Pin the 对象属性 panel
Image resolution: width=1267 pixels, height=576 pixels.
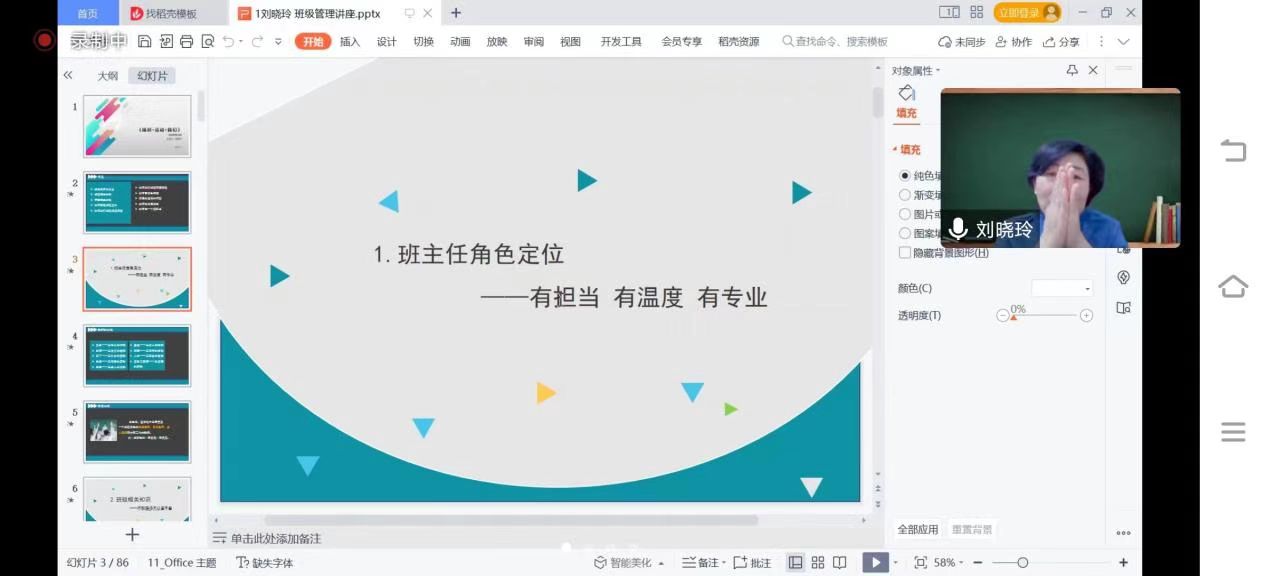point(1072,71)
